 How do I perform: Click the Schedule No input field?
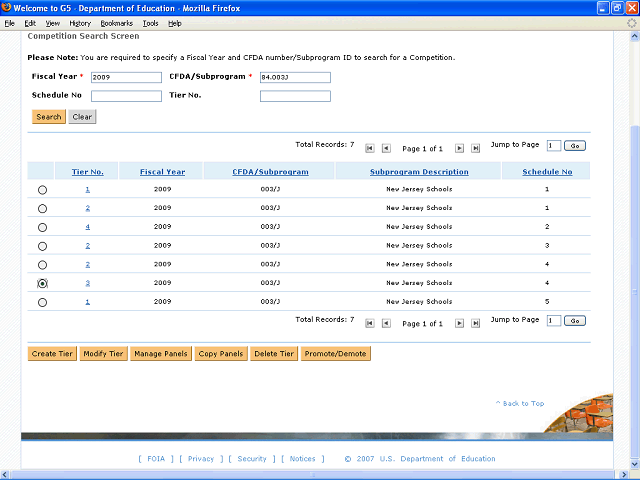pos(126,97)
